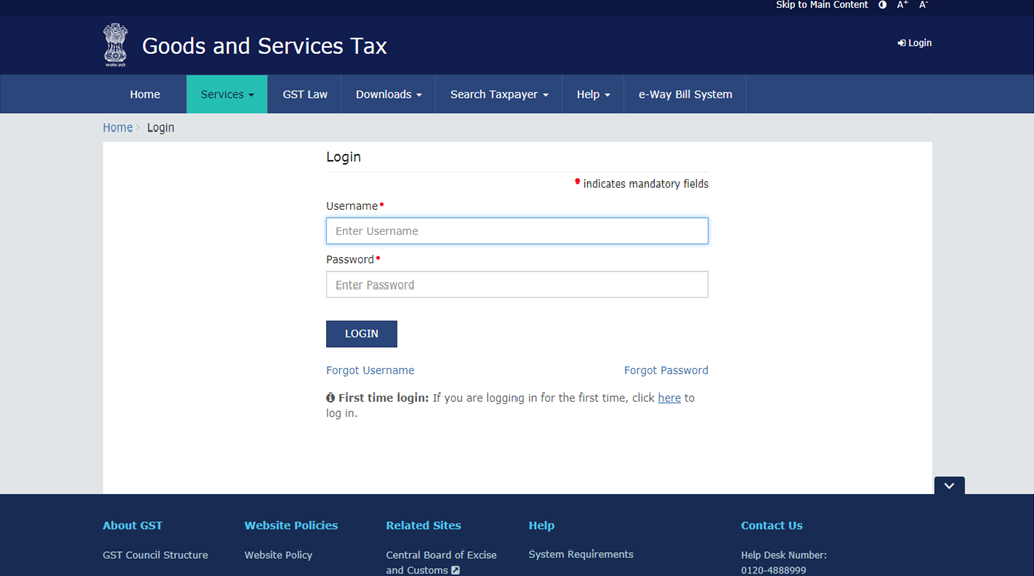This screenshot has width=1034, height=576.
Task: Click the first time login info icon
Action: [x=330, y=398]
